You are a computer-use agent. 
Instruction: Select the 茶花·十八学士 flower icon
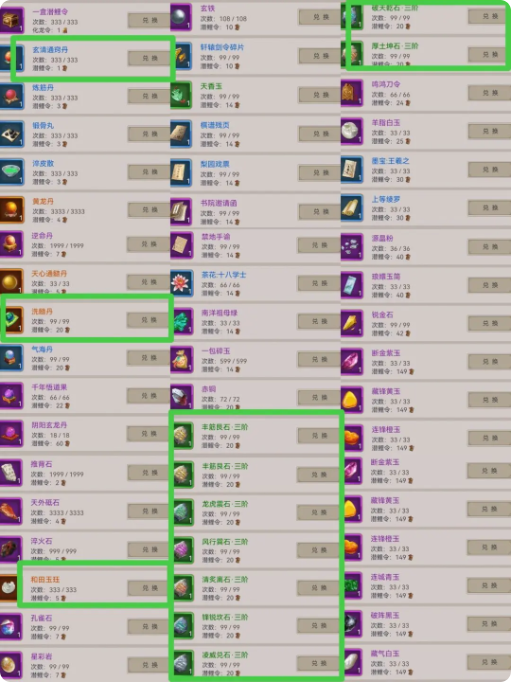(181, 284)
